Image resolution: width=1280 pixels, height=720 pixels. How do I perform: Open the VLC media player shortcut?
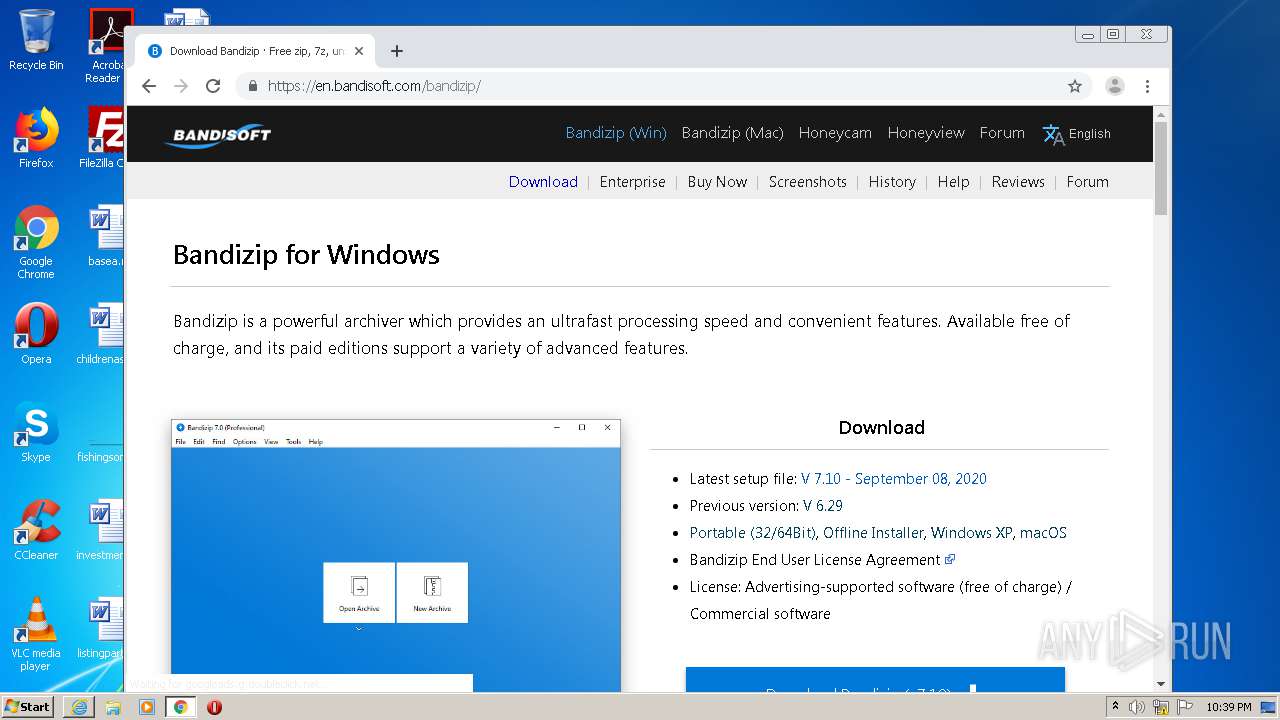pos(36,634)
